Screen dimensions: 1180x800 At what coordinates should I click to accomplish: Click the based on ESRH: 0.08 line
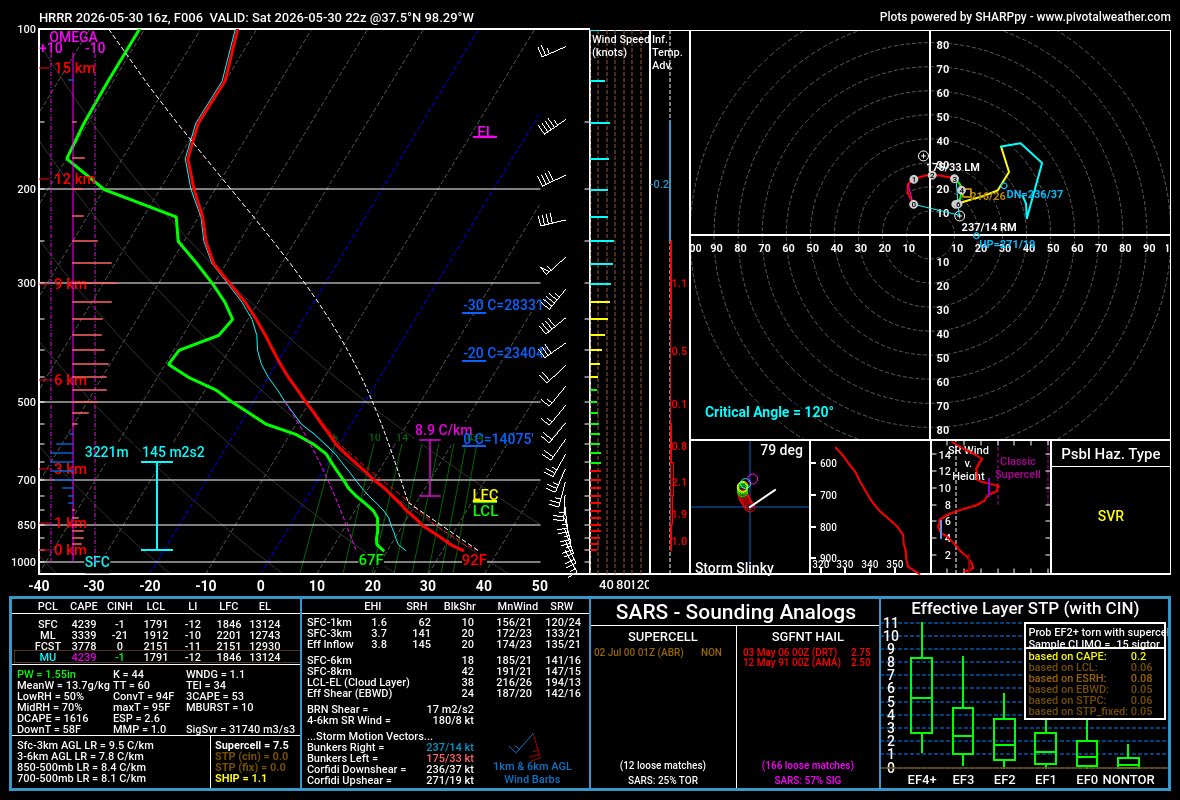1090,678
